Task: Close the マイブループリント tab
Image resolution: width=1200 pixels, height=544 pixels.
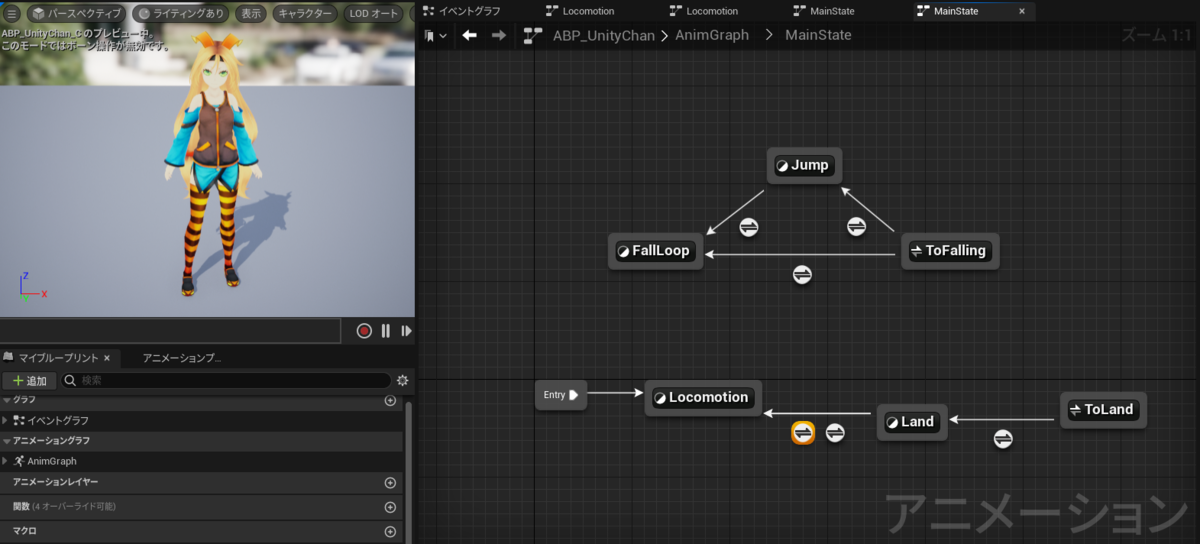Action: 107,357
